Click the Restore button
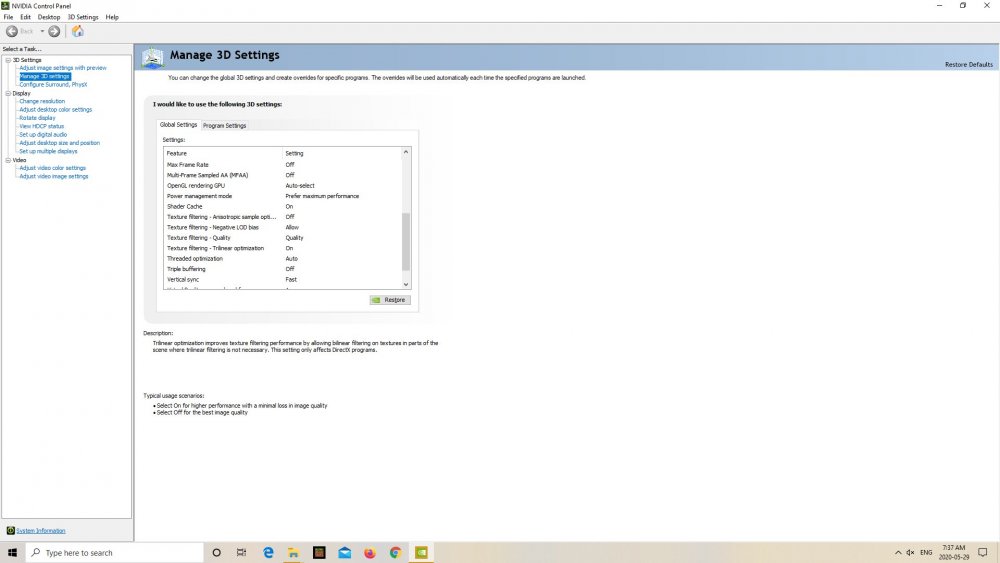 click(390, 300)
